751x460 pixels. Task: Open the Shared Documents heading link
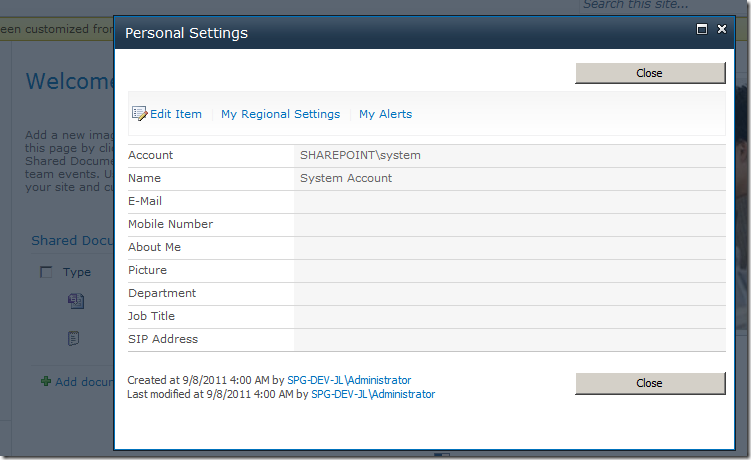pos(72,241)
